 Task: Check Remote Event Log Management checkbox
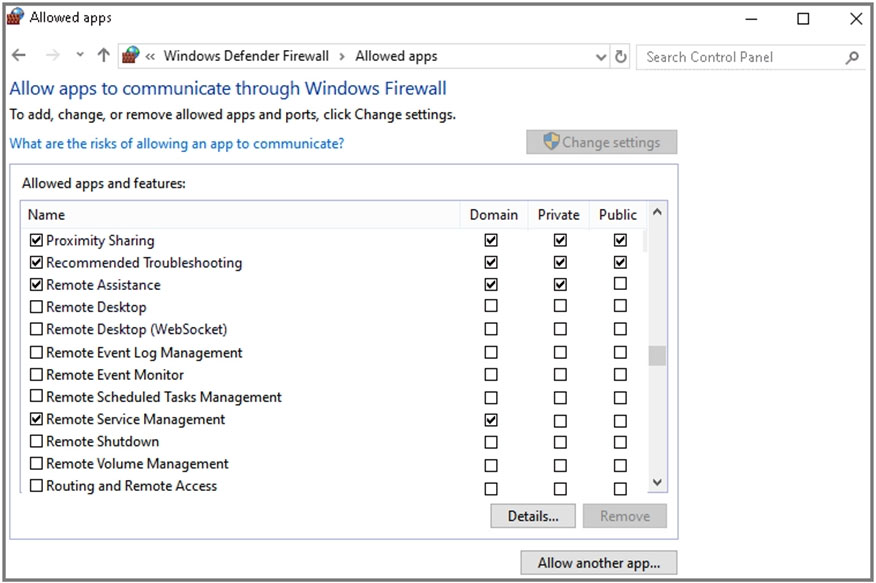(36, 352)
